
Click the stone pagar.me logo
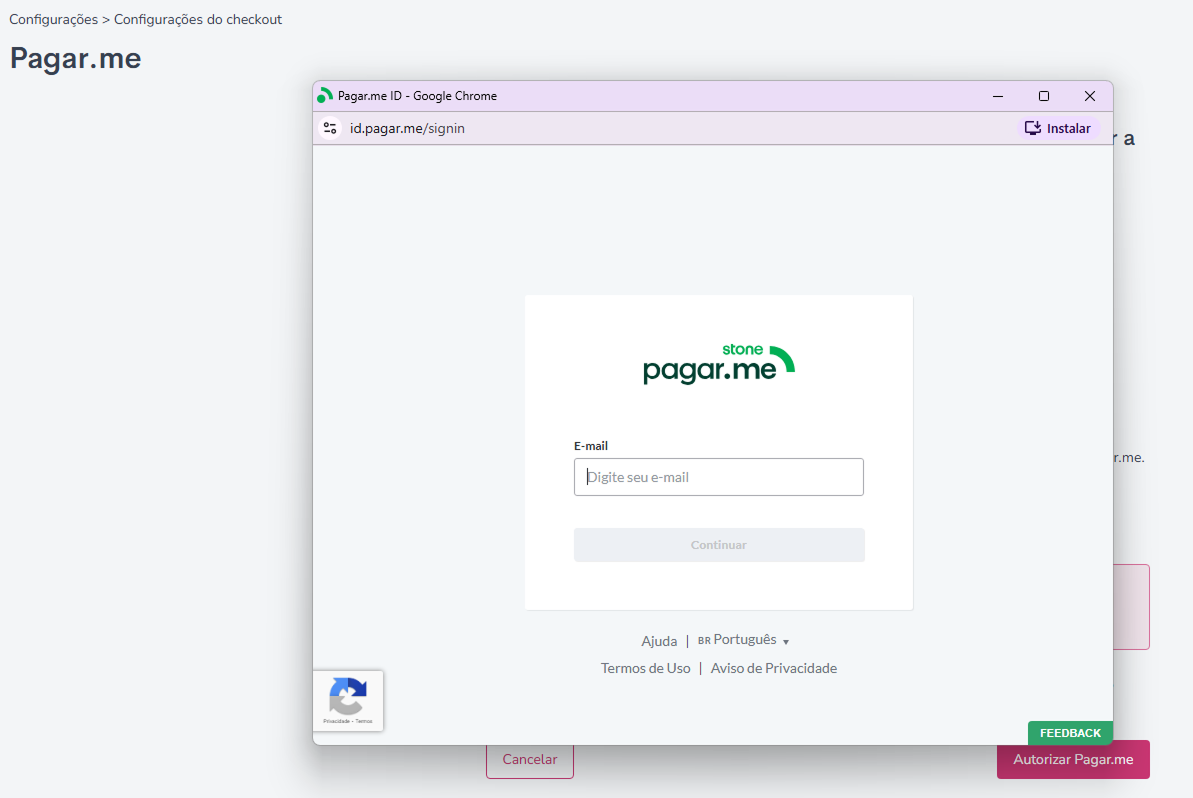(719, 364)
